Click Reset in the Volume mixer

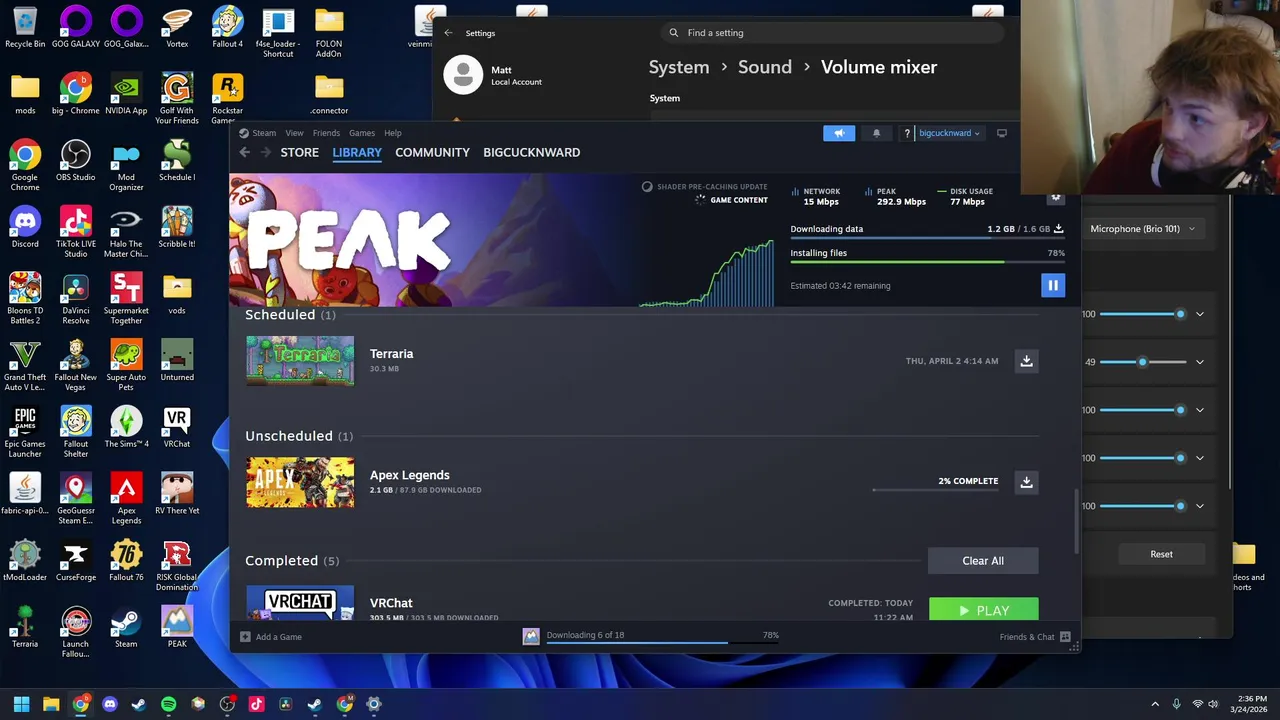coord(1161,554)
